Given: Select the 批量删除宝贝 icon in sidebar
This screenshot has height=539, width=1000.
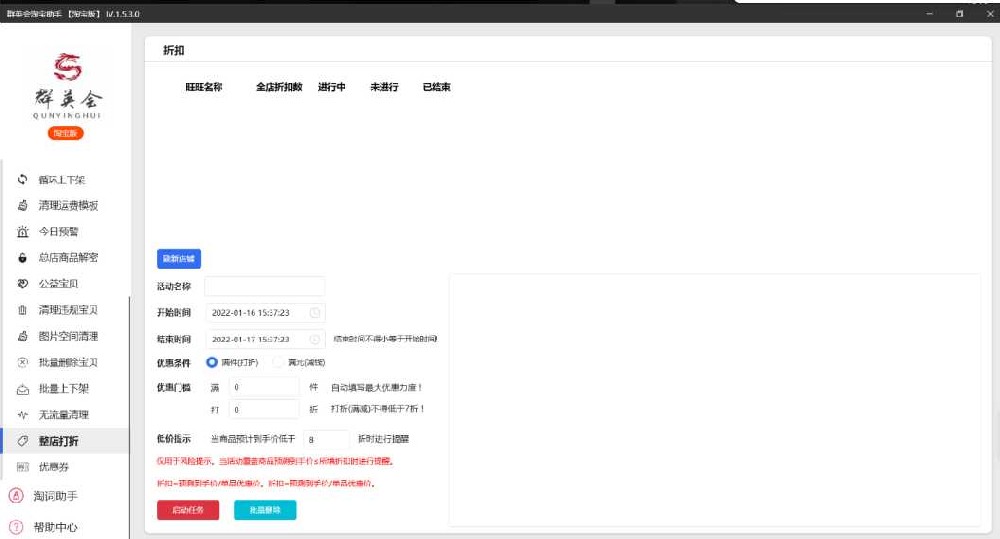Looking at the screenshot, I should coord(23,362).
